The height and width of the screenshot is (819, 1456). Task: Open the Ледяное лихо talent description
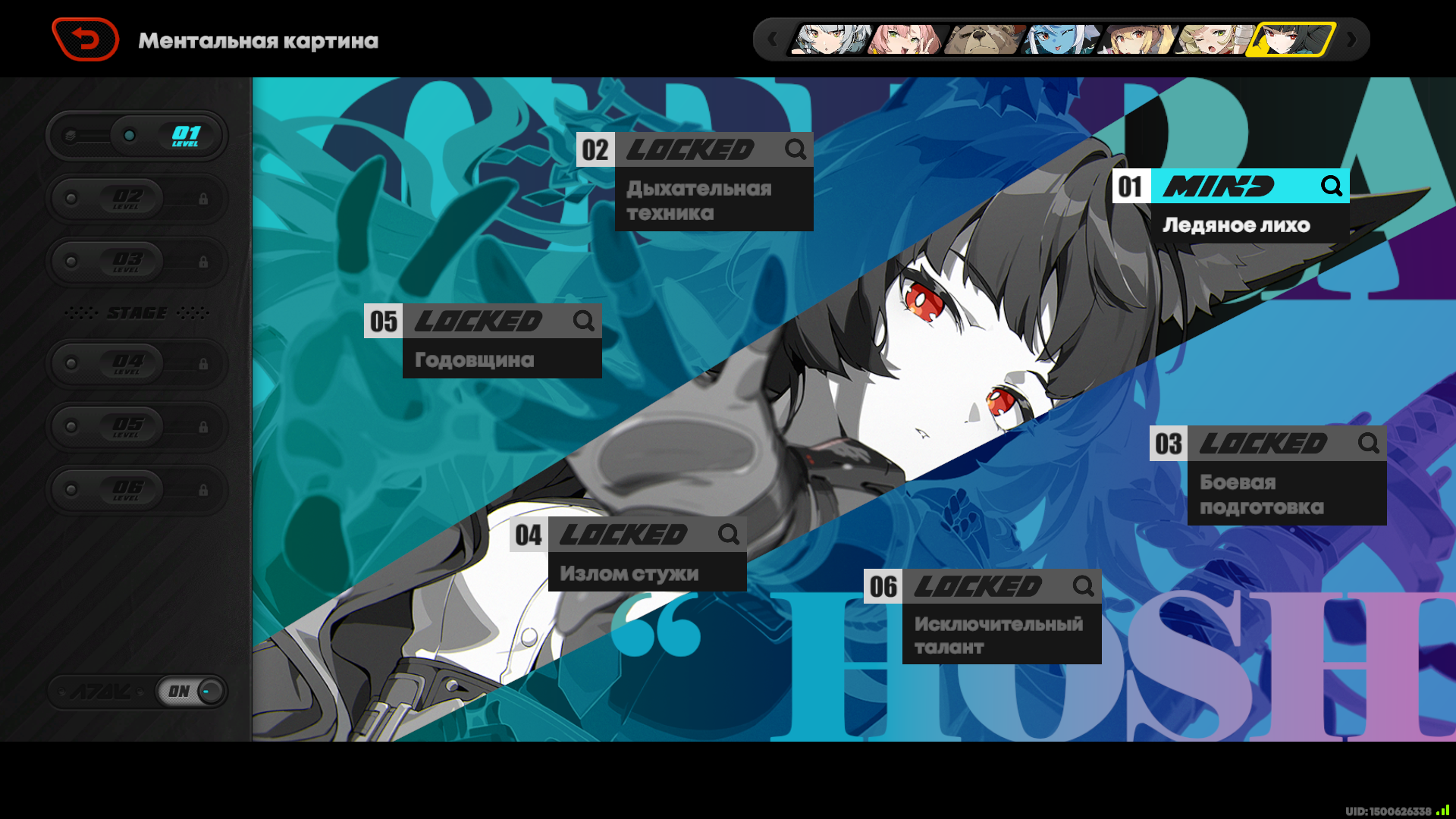[x=1250, y=224]
